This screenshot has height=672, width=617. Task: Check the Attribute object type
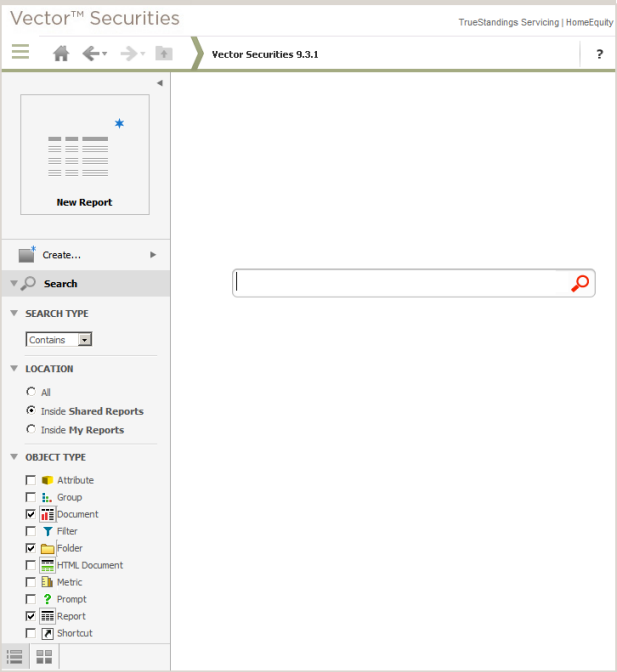coord(31,480)
